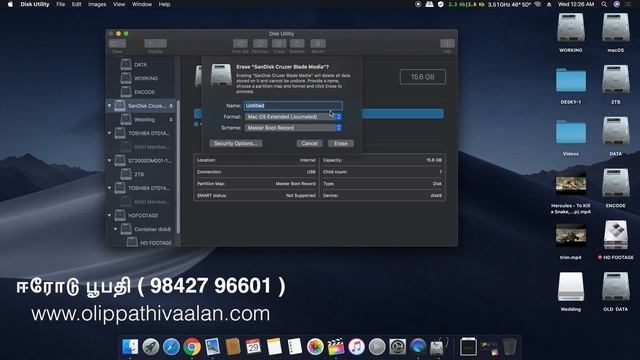Click the Mount toolbar icon
Image resolution: width=640 pixels, height=360 pixels.
click(x=318, y=43)
